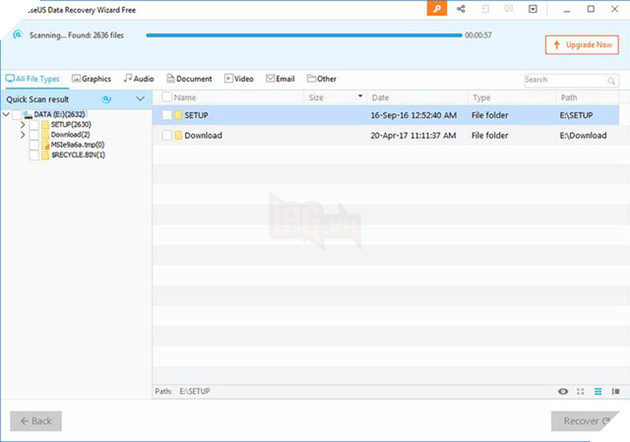
Task: Tick the SETUP row checkbox in file list
Action: [167, 115]
